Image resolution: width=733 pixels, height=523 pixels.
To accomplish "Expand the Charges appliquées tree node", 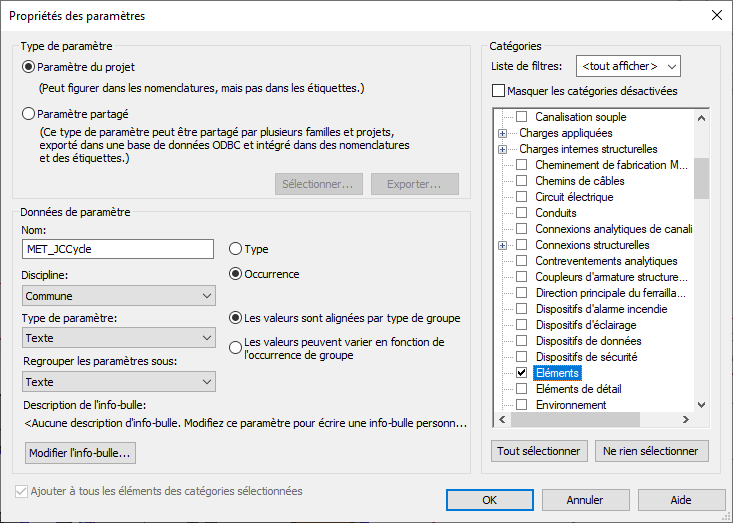I will pyautogui.click(x=502, y=133).
